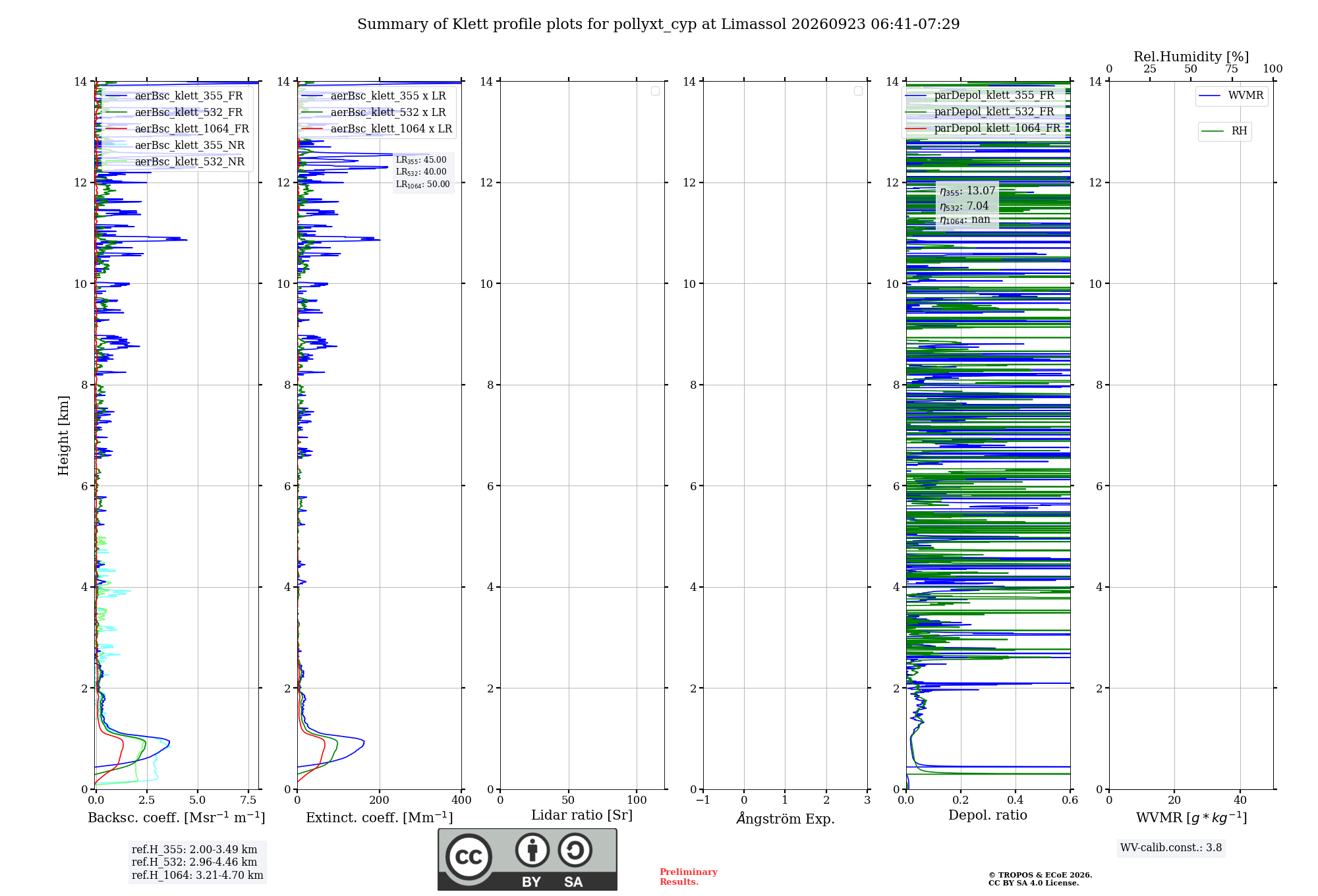Click the Extinct. coeff. axis label
Image resolution: width=1318 pixels, height=896 pixels.
click(380, 818)
